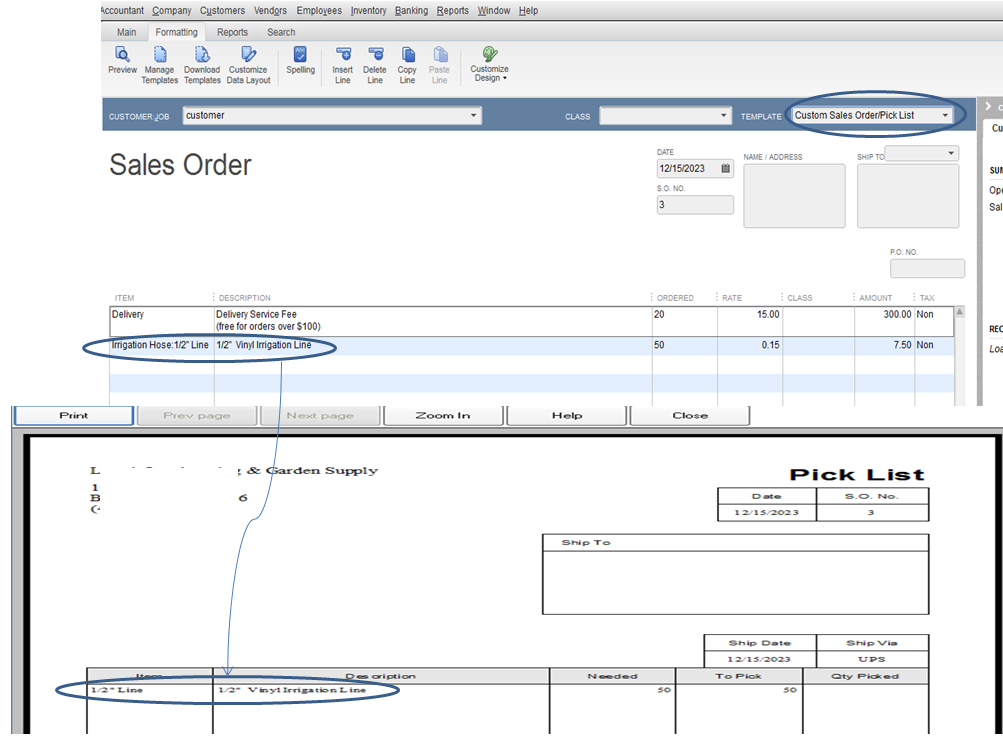Click the Insert Line icon
This screenshot has height=741, width=1003.
tap(343, 62)
